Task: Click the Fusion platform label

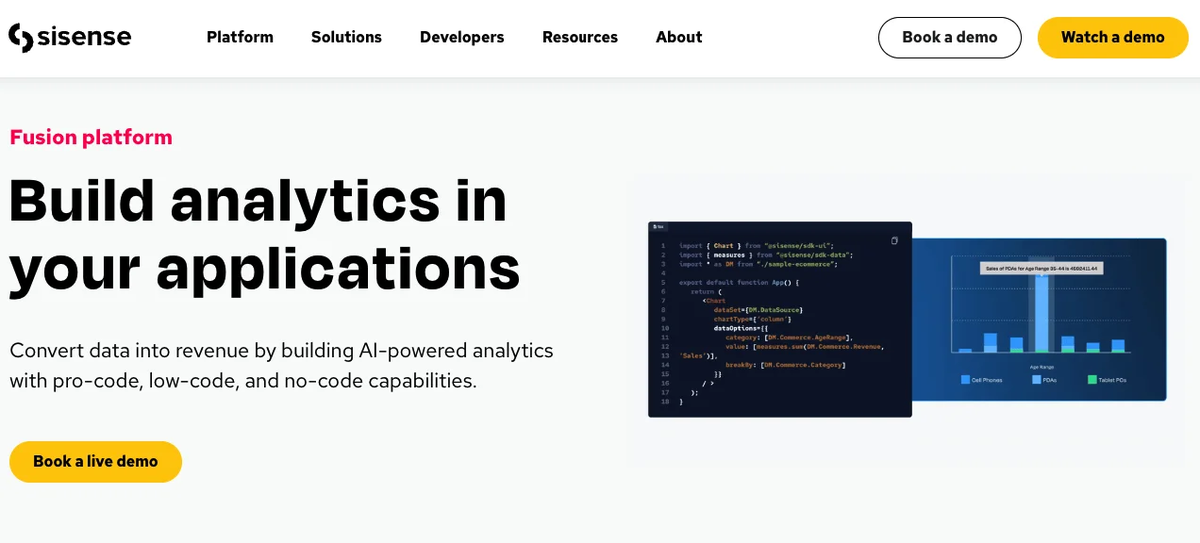Action: click(x=91, y=137)
